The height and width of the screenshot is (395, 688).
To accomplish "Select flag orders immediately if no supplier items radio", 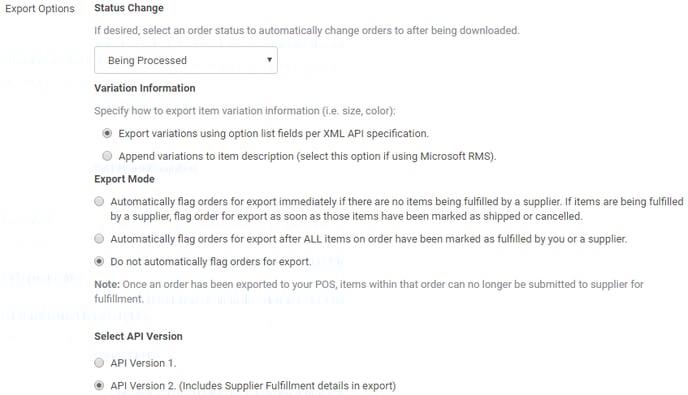I will 99,201.
